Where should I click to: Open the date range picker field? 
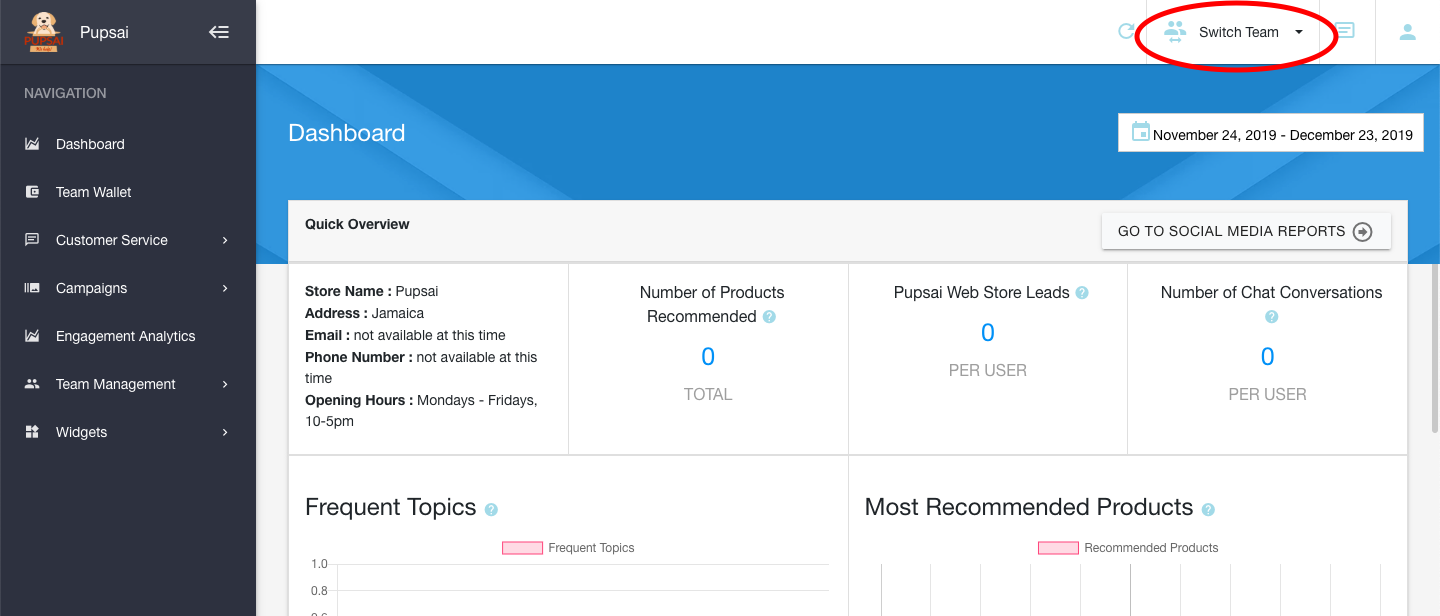coord(1282,135)
